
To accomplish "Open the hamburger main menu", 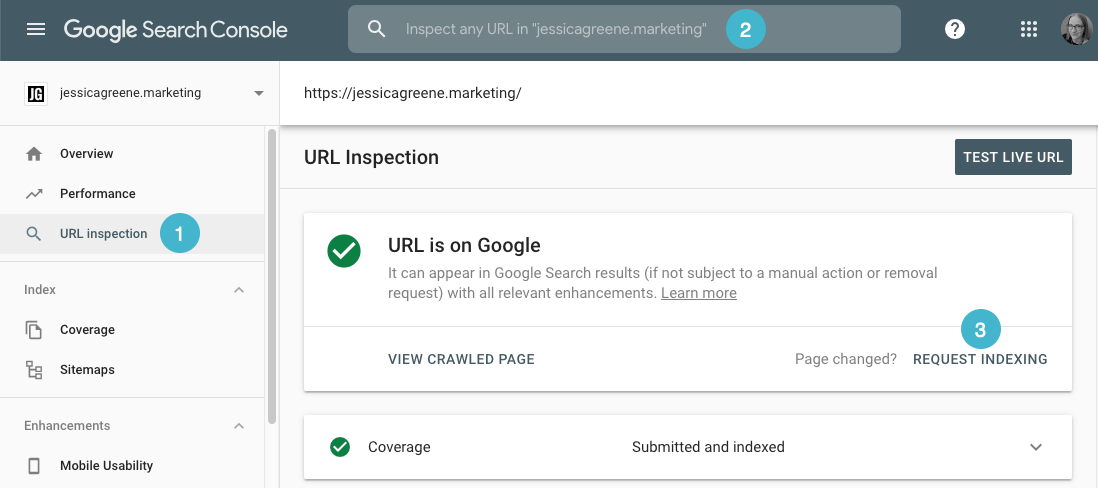I will click(x=36, y=29).
